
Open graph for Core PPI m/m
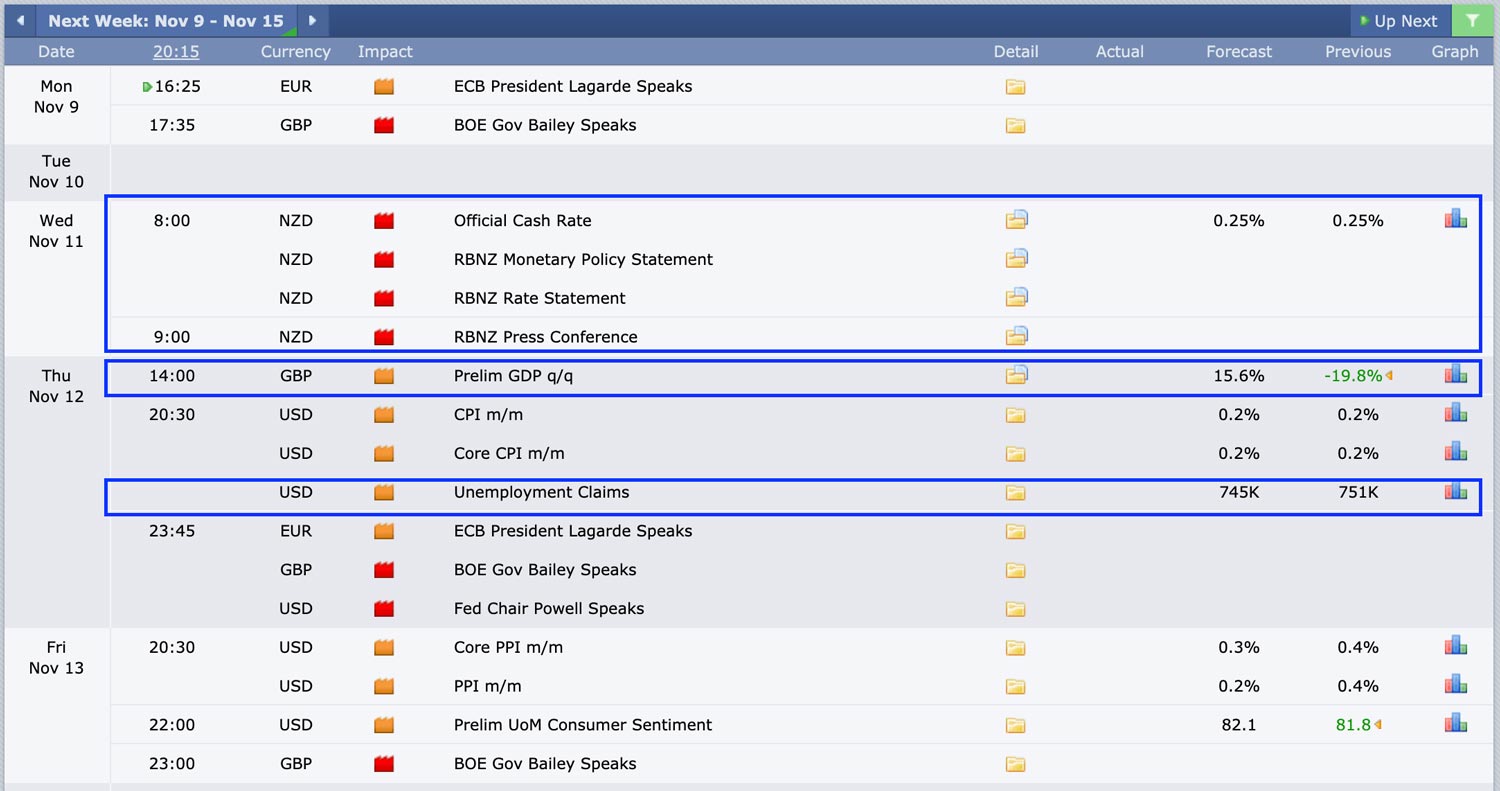point(1455,648)
